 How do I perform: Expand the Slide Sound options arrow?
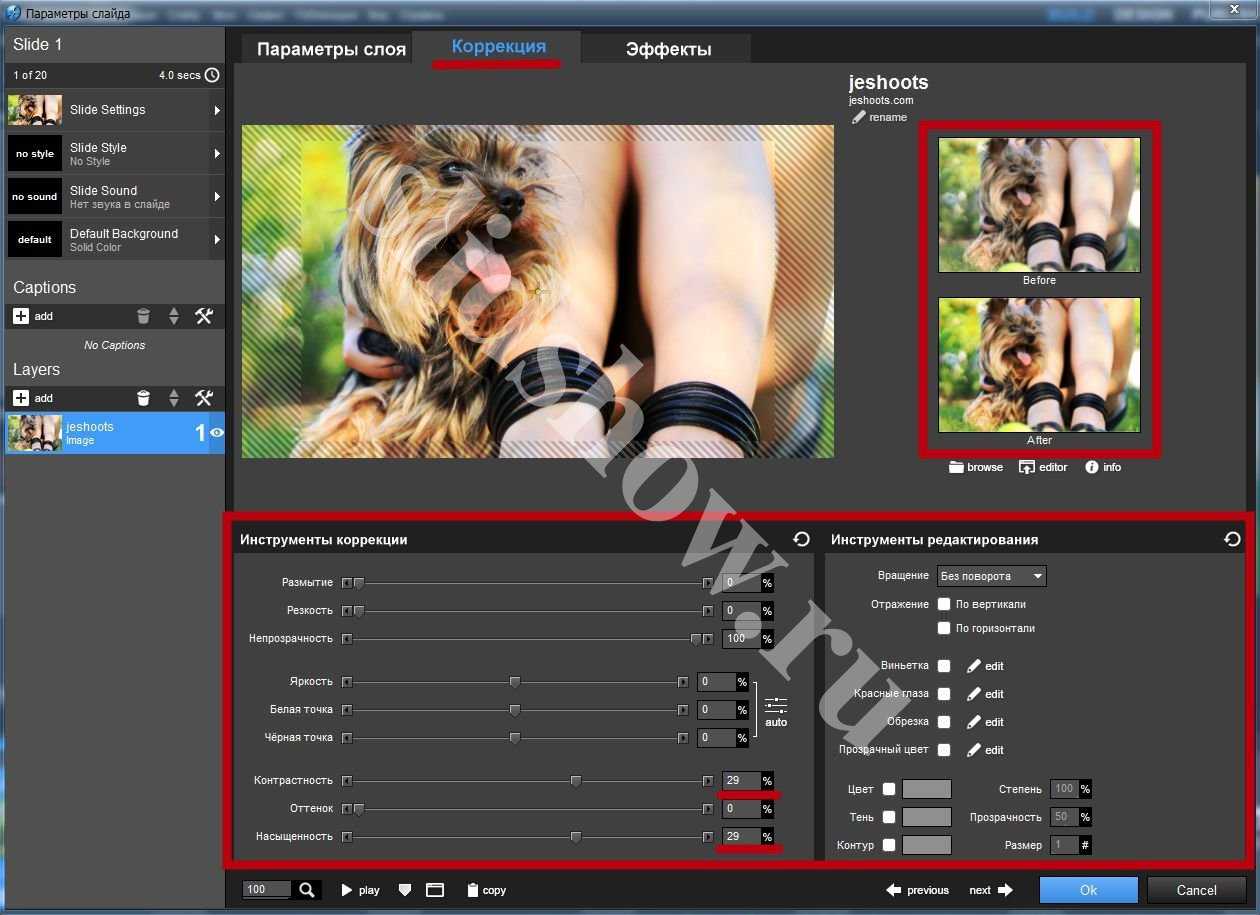click(217, 197)
